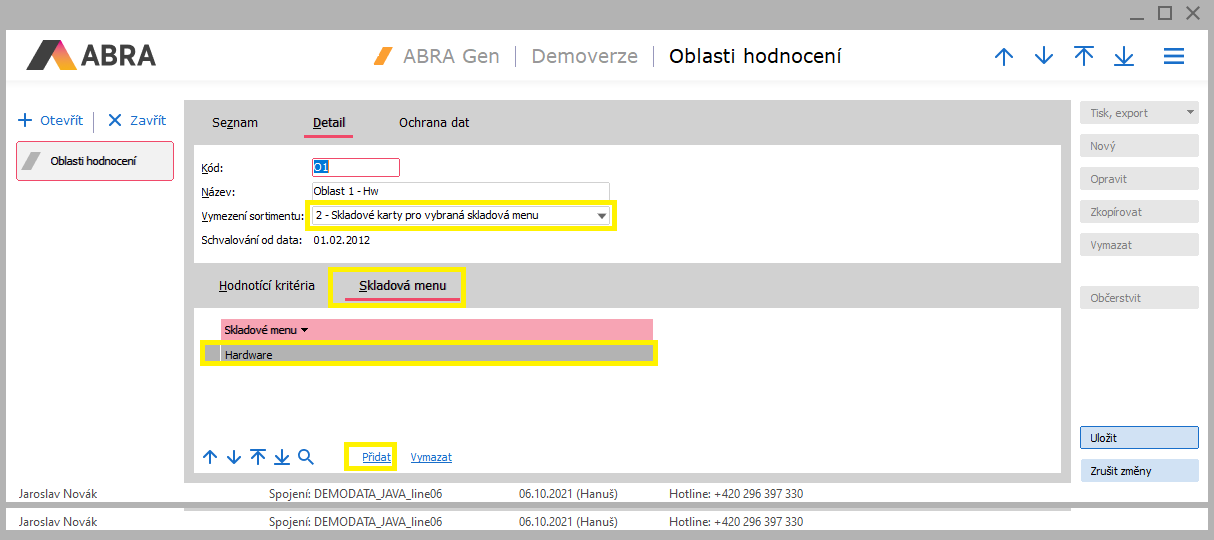Jump to last record using header toolbar
Viewport: 1214px width, 540px height.
click(x=1124, y=57)
